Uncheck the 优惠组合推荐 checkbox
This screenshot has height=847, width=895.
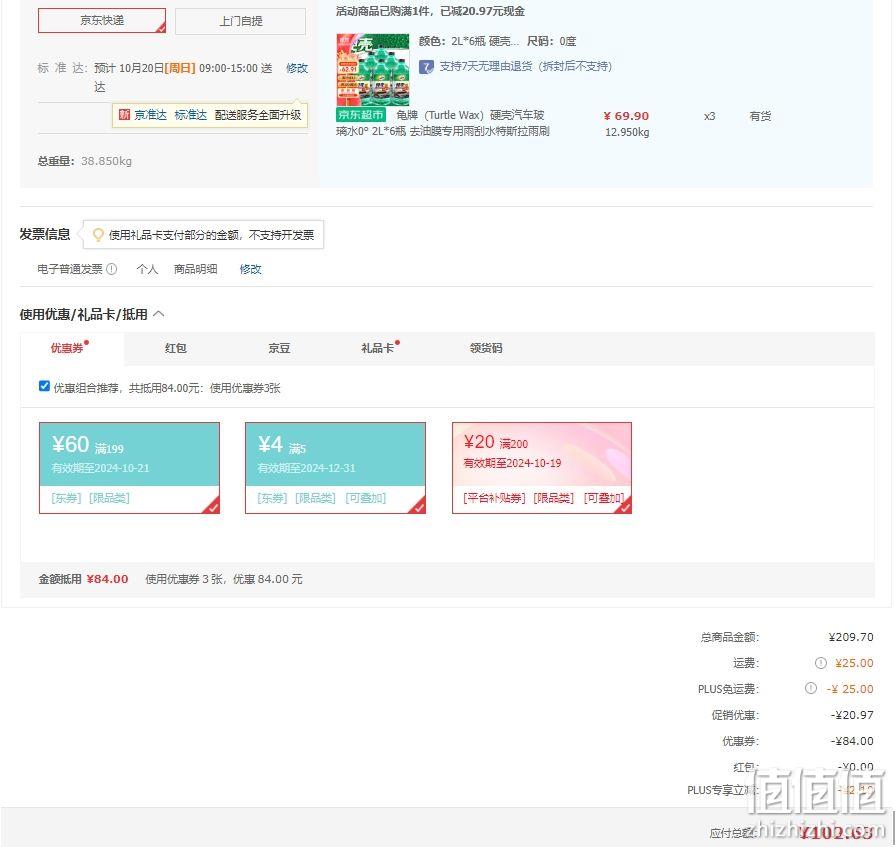[x=44, y=386]
